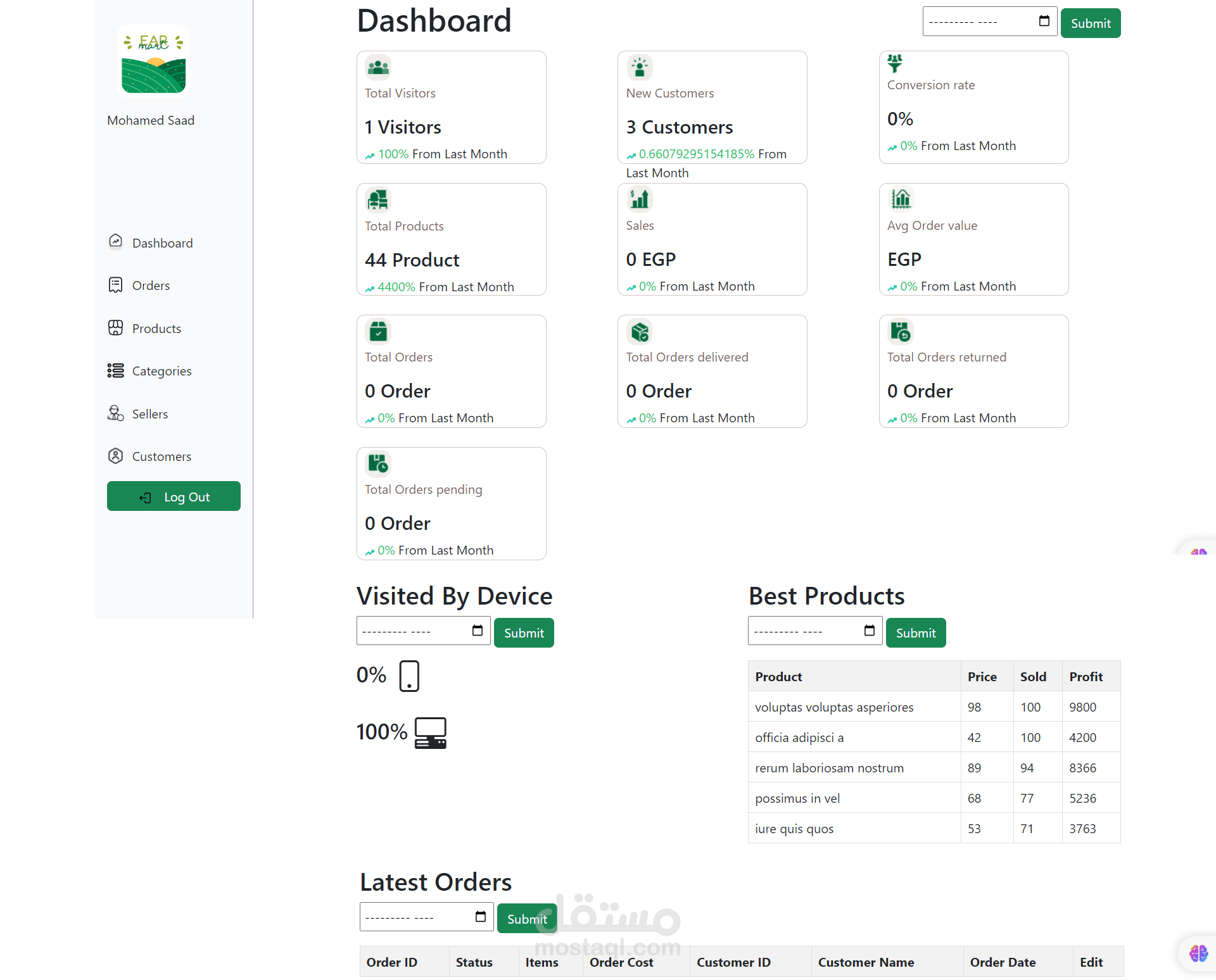
Task: Open Sellers page from sidebar
Action: 150,414
